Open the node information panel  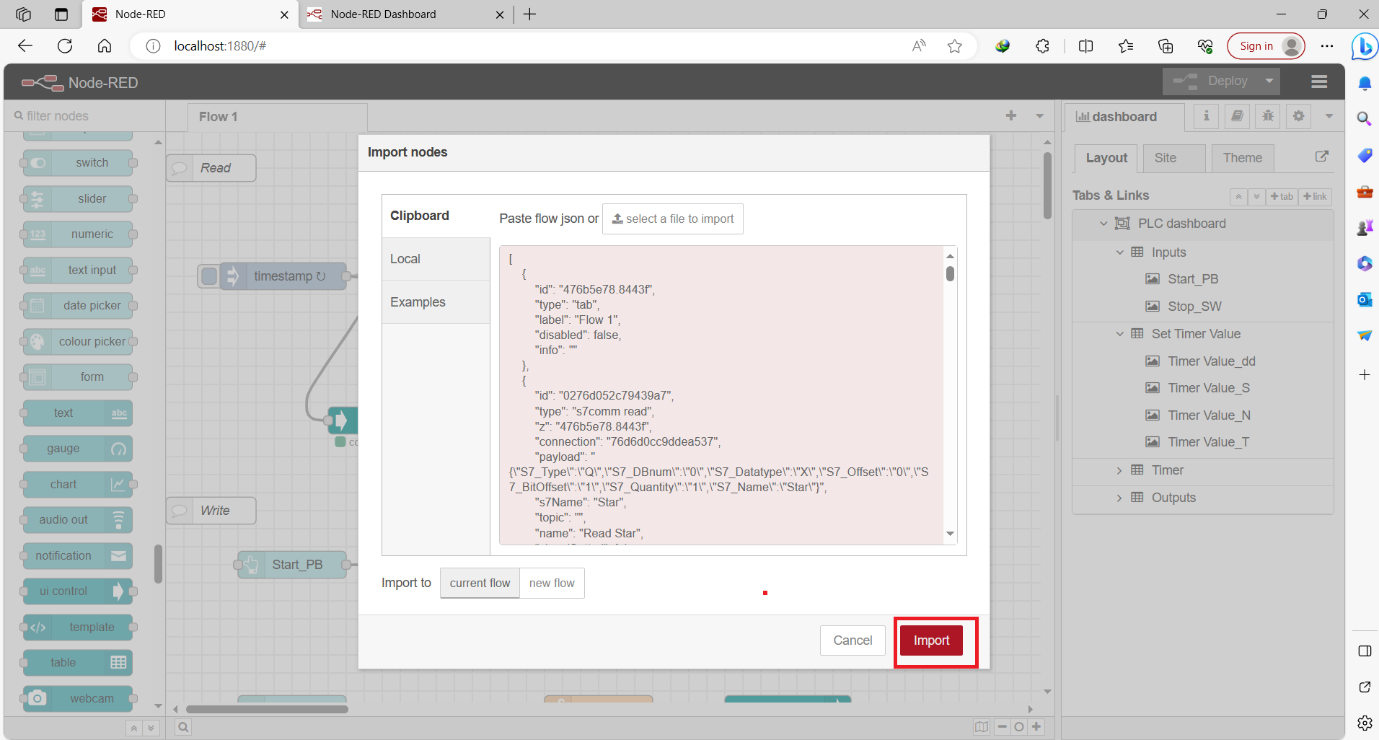1205,116
